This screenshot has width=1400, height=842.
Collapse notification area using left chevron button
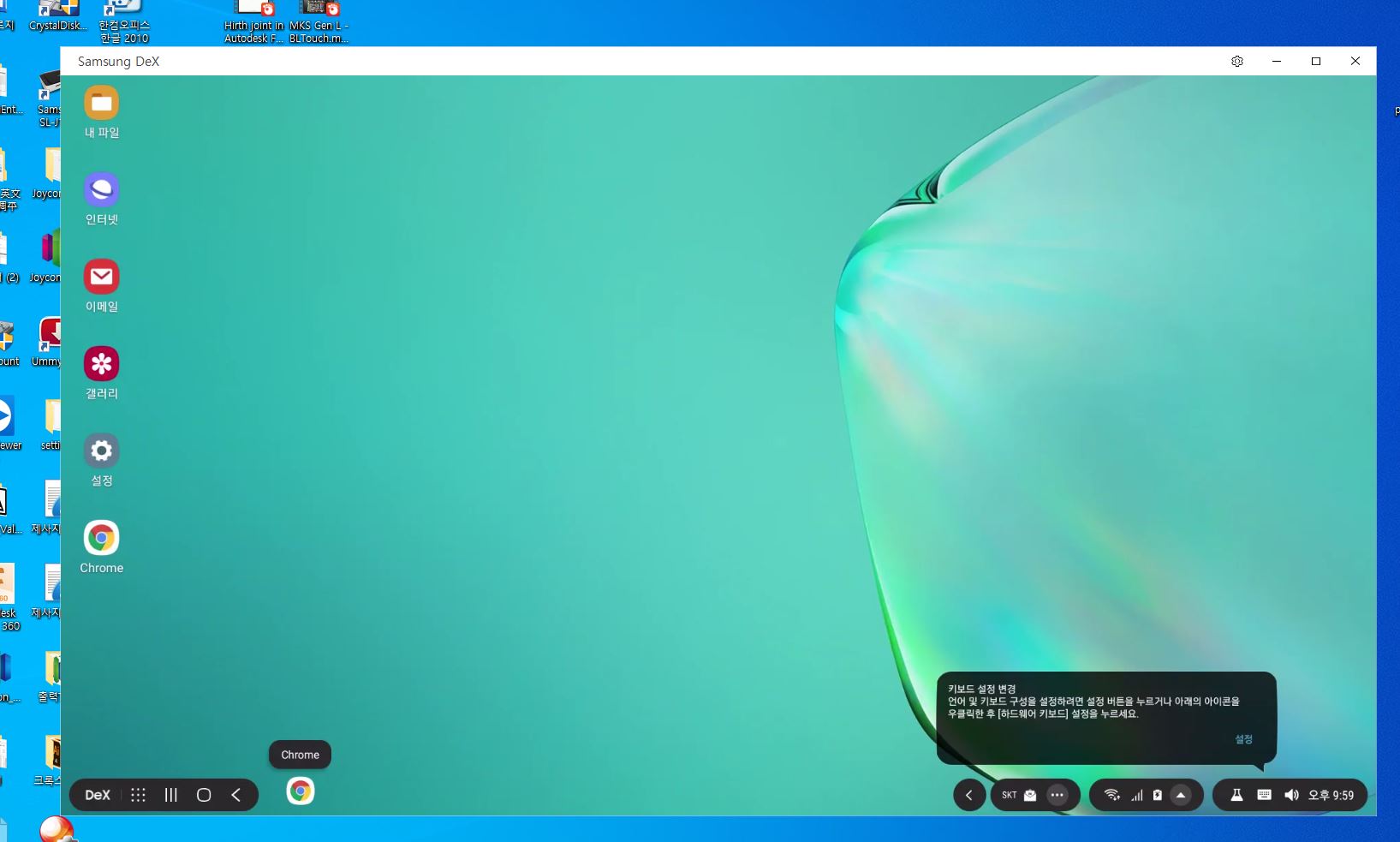(x=969, y=795)
